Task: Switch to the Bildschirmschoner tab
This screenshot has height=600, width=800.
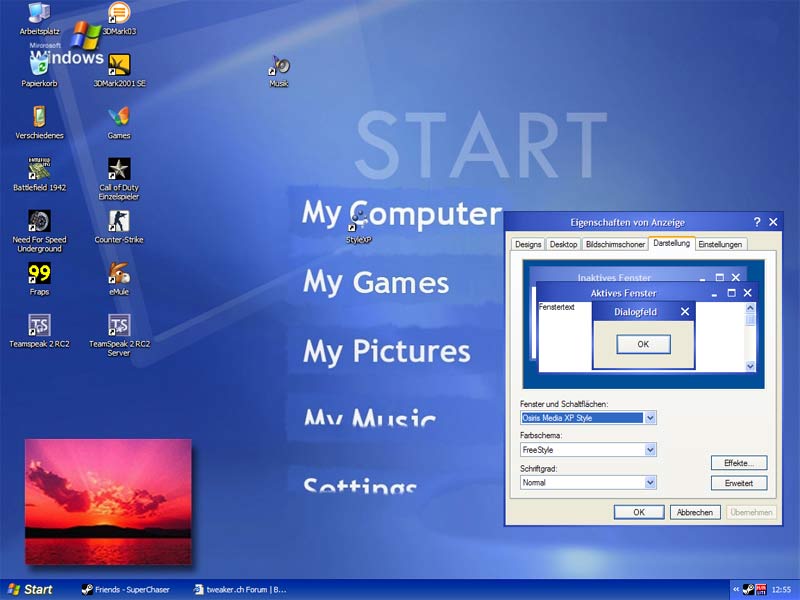Action: point(614,244)
